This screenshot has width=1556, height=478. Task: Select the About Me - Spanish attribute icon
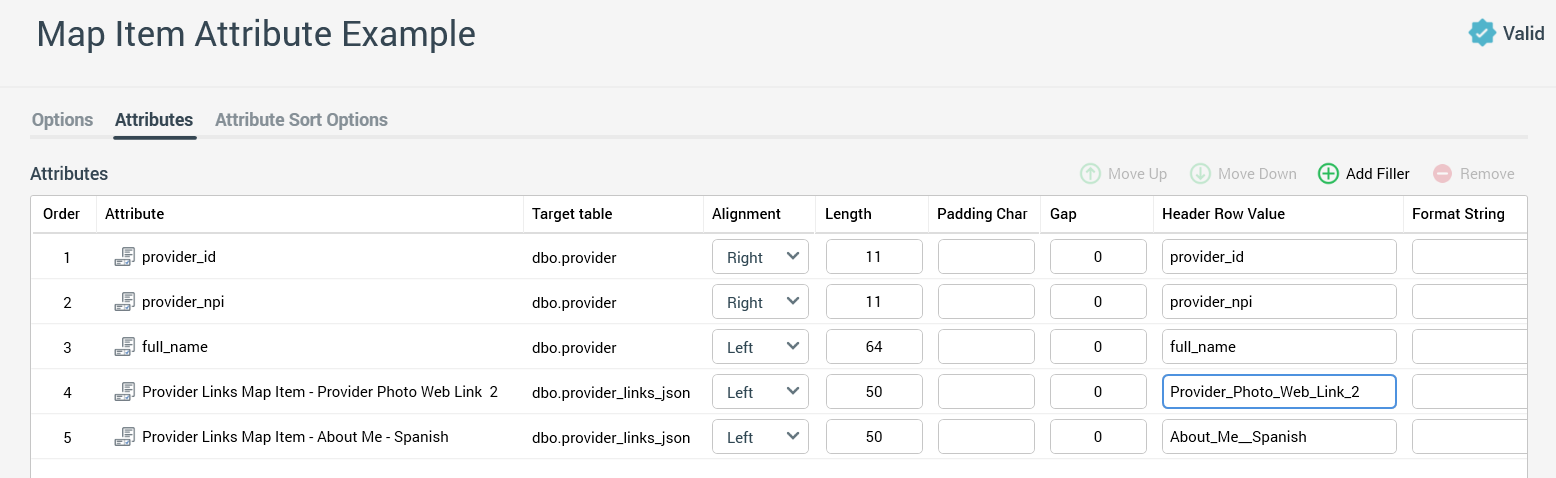[124, 437]
